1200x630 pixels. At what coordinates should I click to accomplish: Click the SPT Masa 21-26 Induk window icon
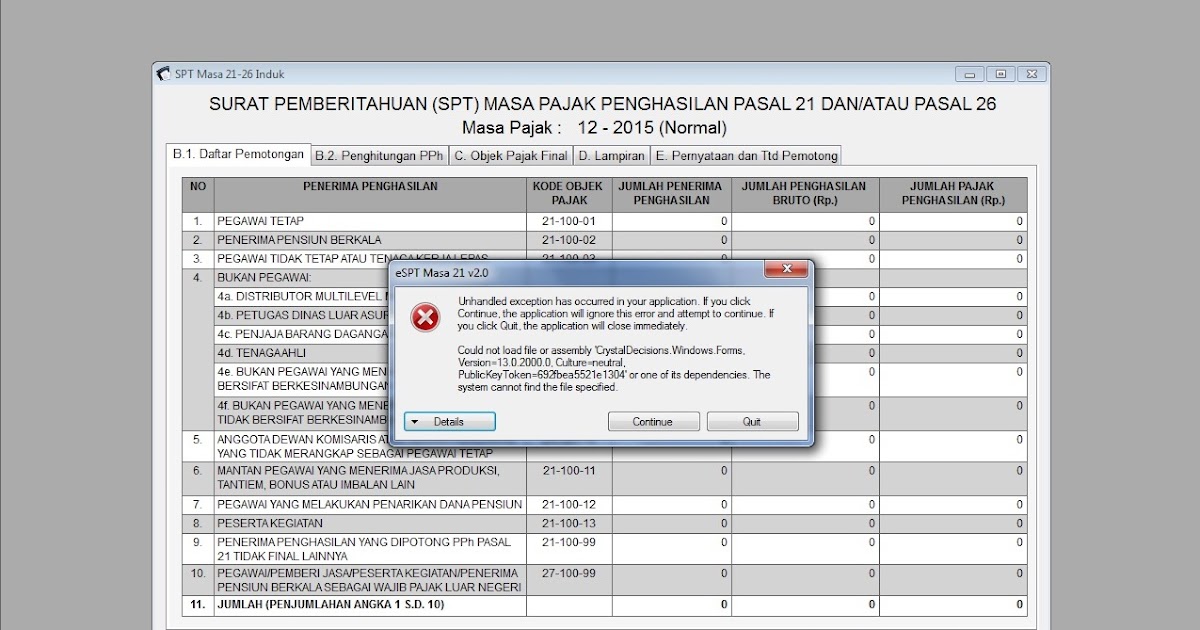[164, 73]
